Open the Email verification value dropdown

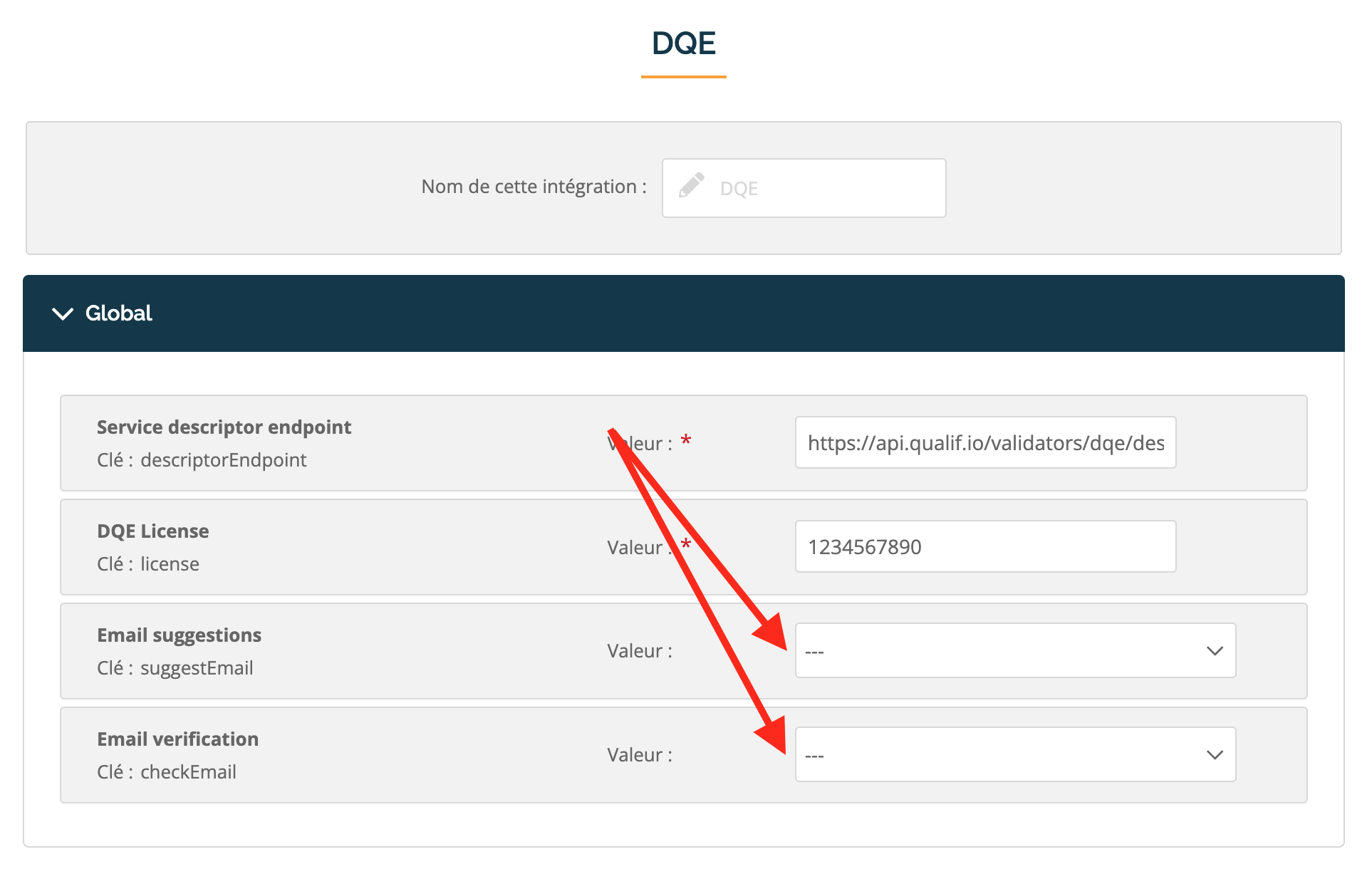[x=1015, y=754]
